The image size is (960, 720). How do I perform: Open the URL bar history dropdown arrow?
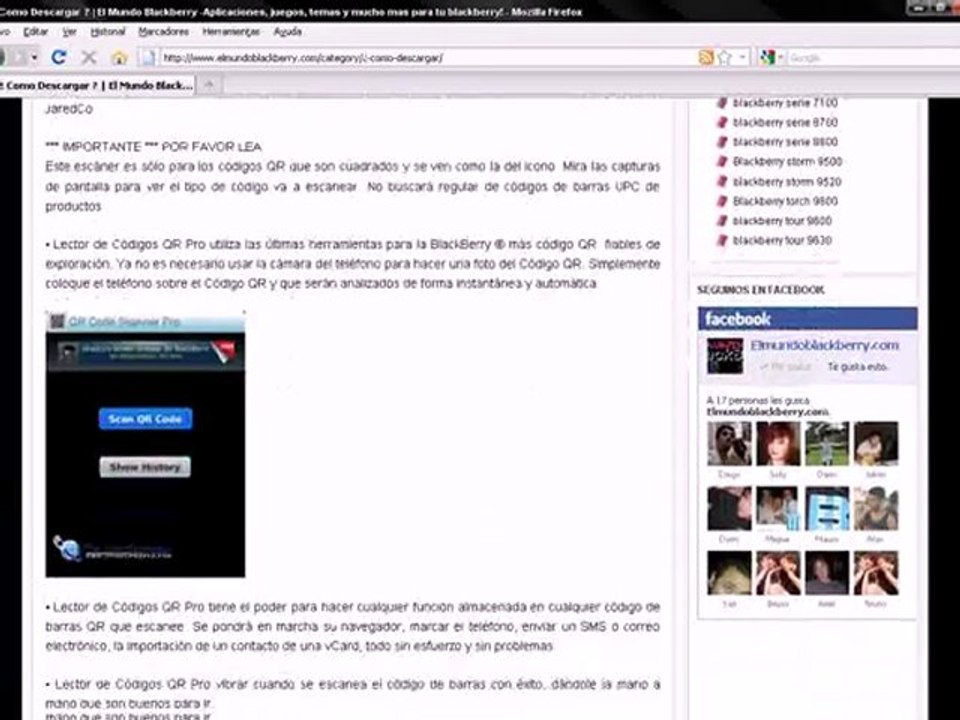tap(742, 58)
